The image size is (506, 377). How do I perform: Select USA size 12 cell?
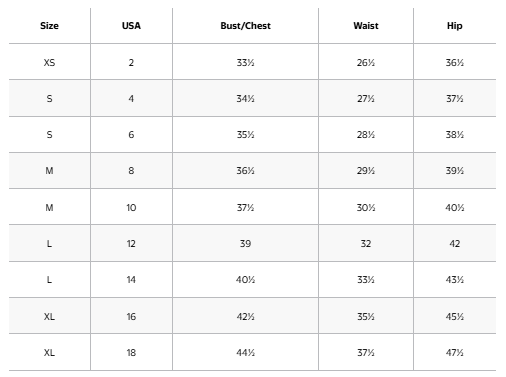(131, 243)
